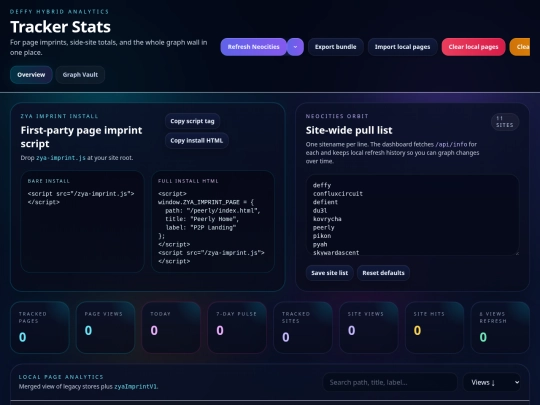Click the Today stat card
The height and width of the screenshot is (405, 540).
point(171,328)
